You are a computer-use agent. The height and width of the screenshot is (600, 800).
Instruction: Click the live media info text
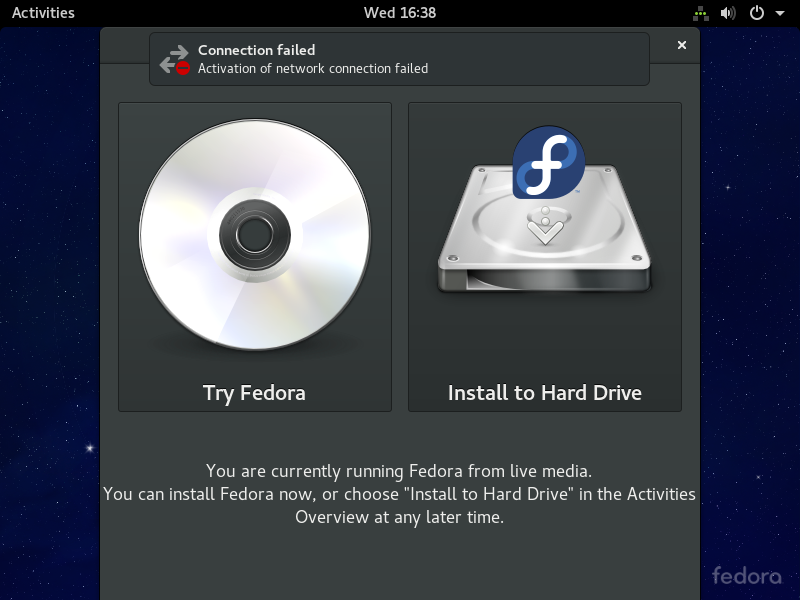pyautogui.click(x=399, y=494)
